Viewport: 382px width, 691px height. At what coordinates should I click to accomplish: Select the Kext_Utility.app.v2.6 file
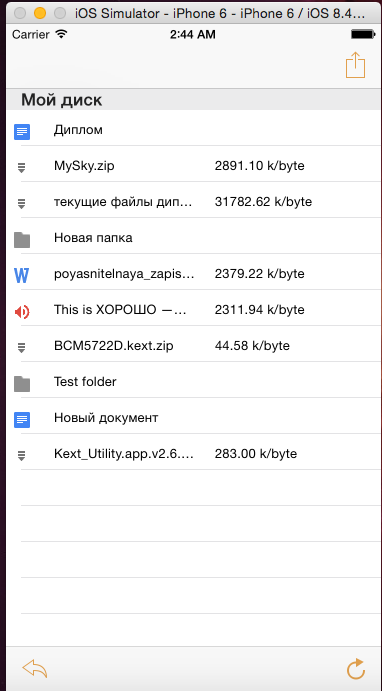pyautogui.click(x=194, y=454)
